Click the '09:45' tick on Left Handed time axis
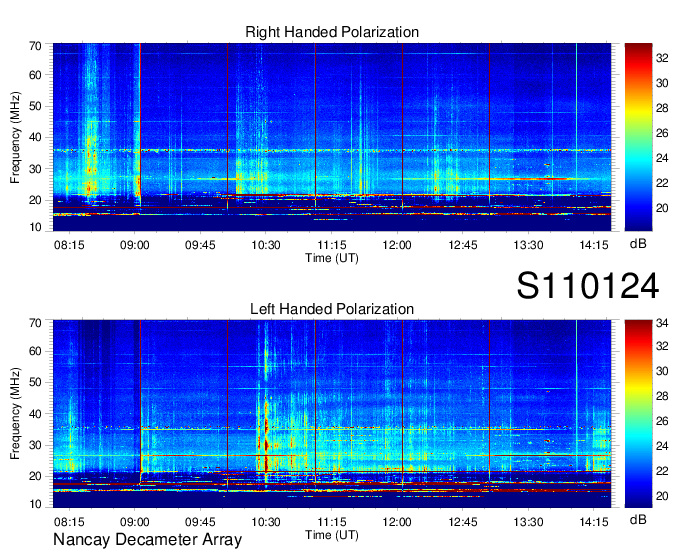The width and height of the screenshot is (680, 552). coord(200,522)
